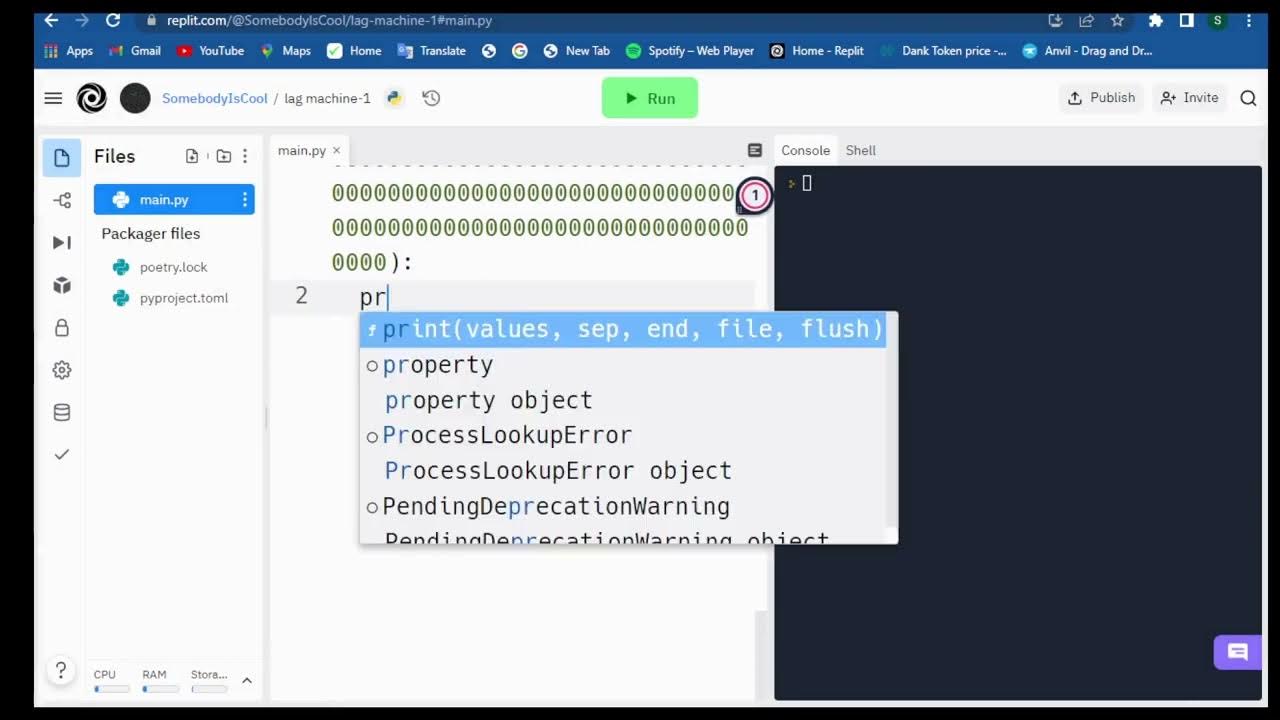The height and width of the screenshot is (720, 1280).
Task: Click the Packager files heading
Action: (x=151, y=233)
